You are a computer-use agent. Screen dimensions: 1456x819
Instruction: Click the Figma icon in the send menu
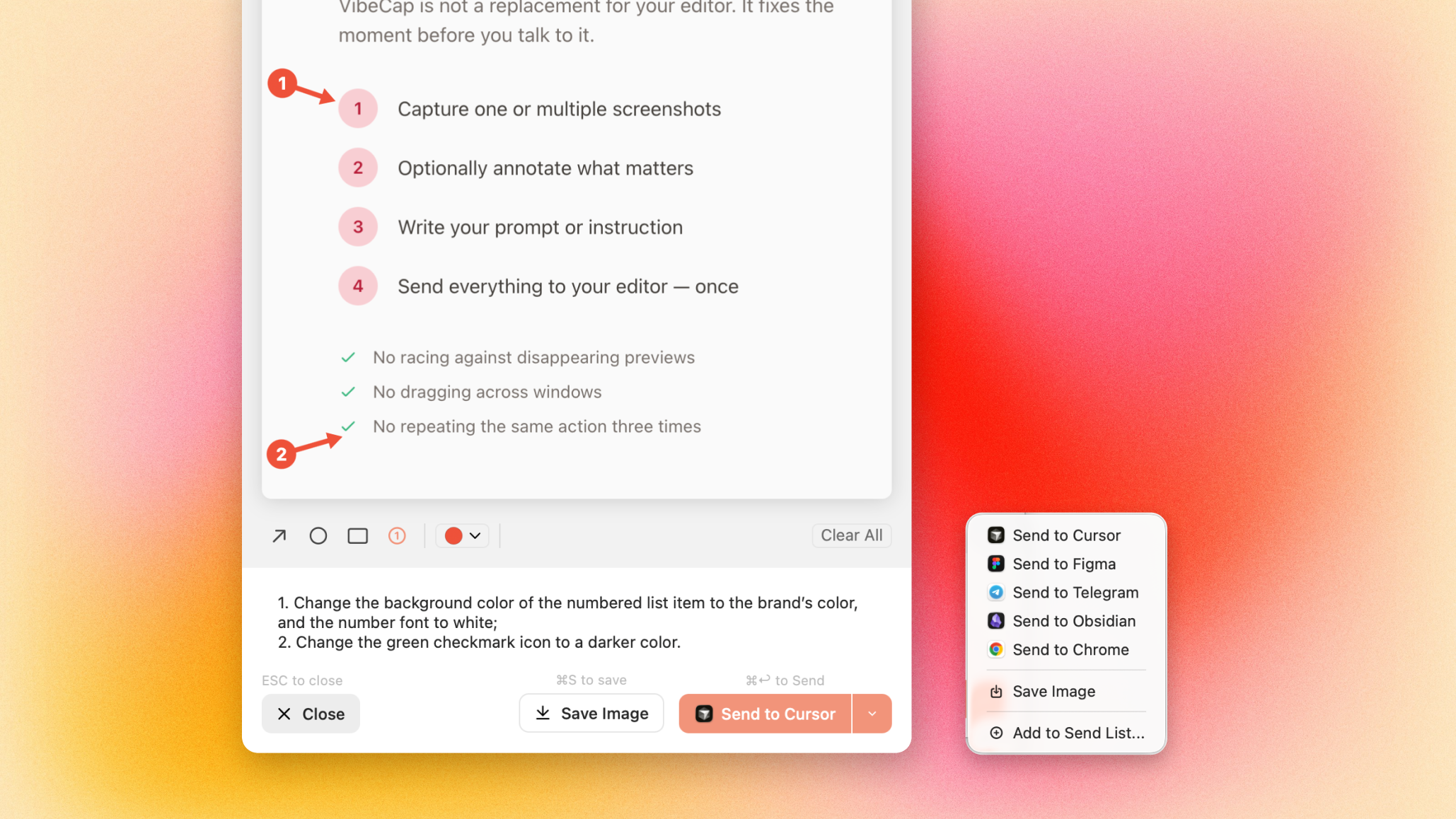pos(995,564)
